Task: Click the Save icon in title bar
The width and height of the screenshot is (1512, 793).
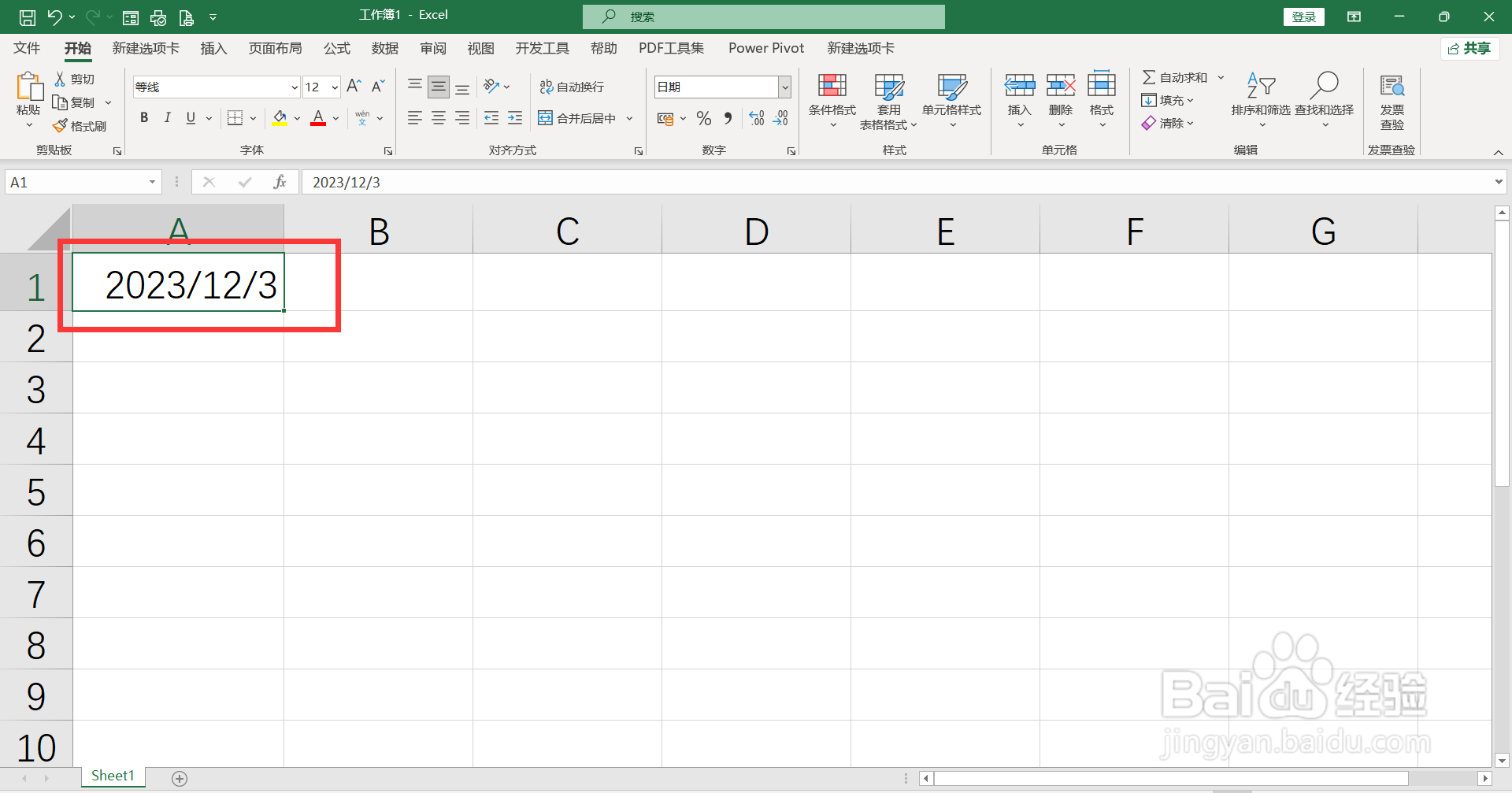Action: pyautogui.click(x=27, y=17)
